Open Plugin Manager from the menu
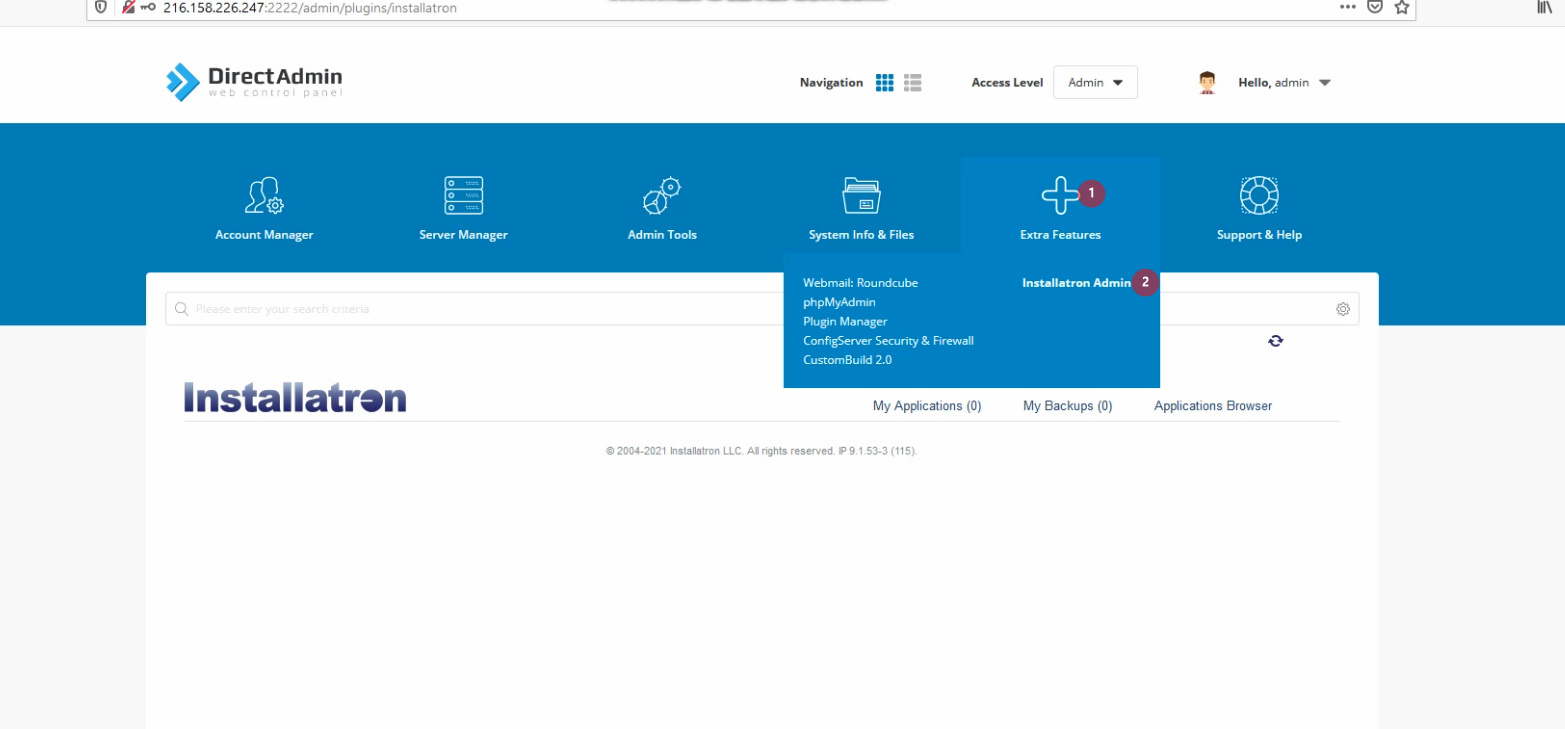 [845, 321]
